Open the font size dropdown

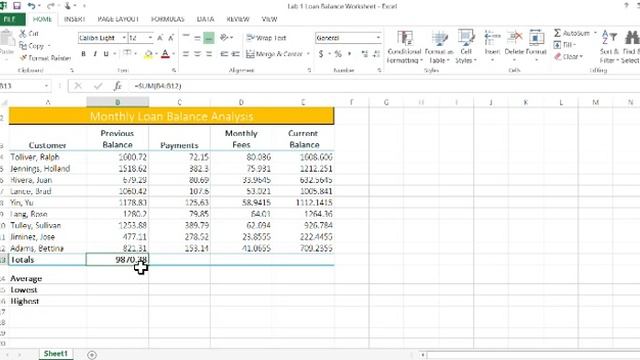pos(150,38)
